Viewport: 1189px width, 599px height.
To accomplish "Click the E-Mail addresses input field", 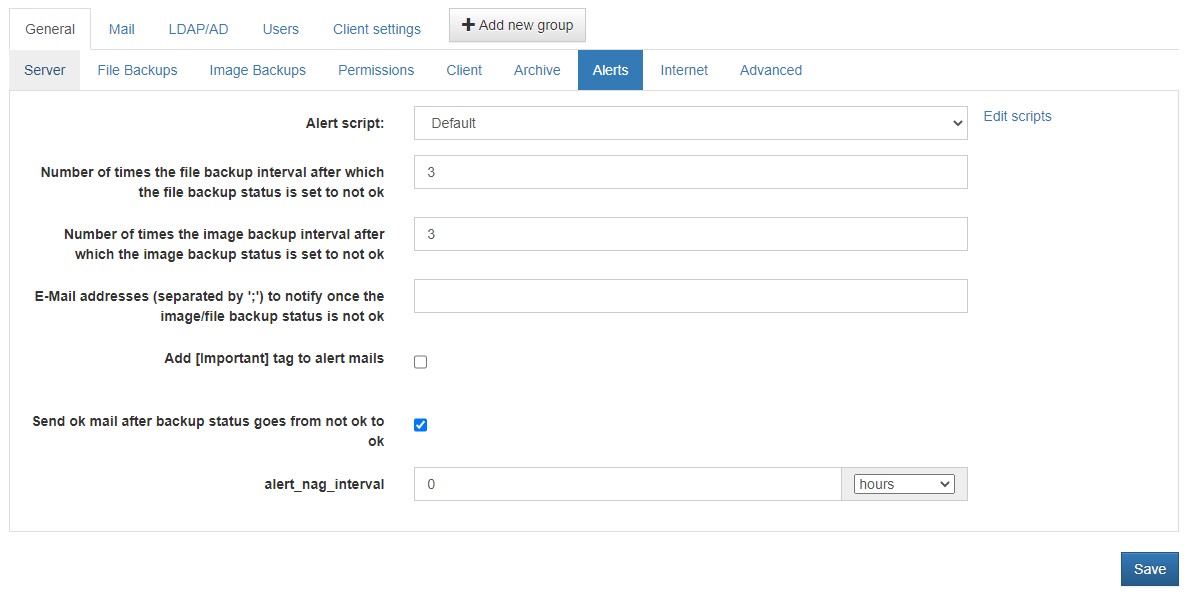I will tap(691, 296).
